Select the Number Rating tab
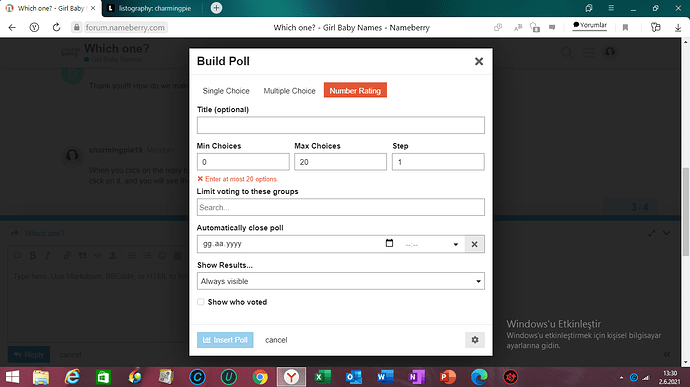The height and width of the screenshot is (387, 690). (x=355, y=91)
